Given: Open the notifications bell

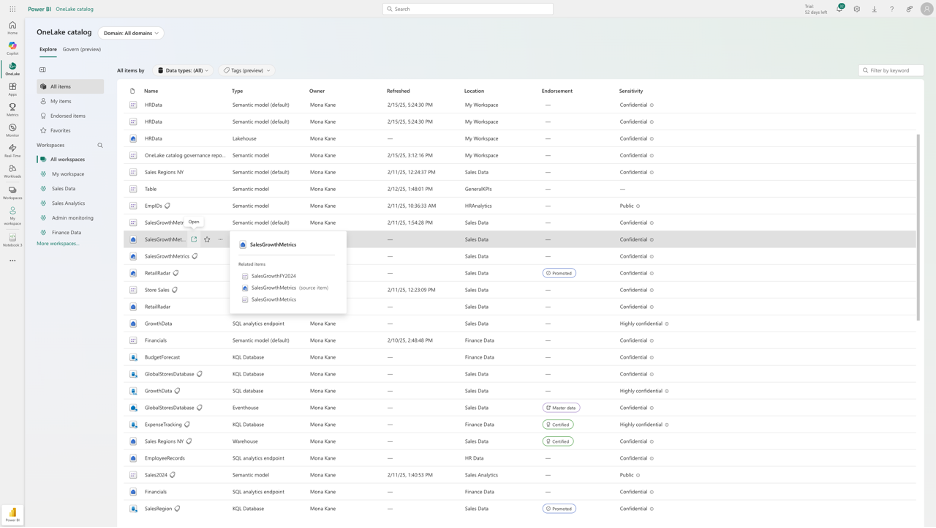Looking at the screenshot, I should point(839,9).
